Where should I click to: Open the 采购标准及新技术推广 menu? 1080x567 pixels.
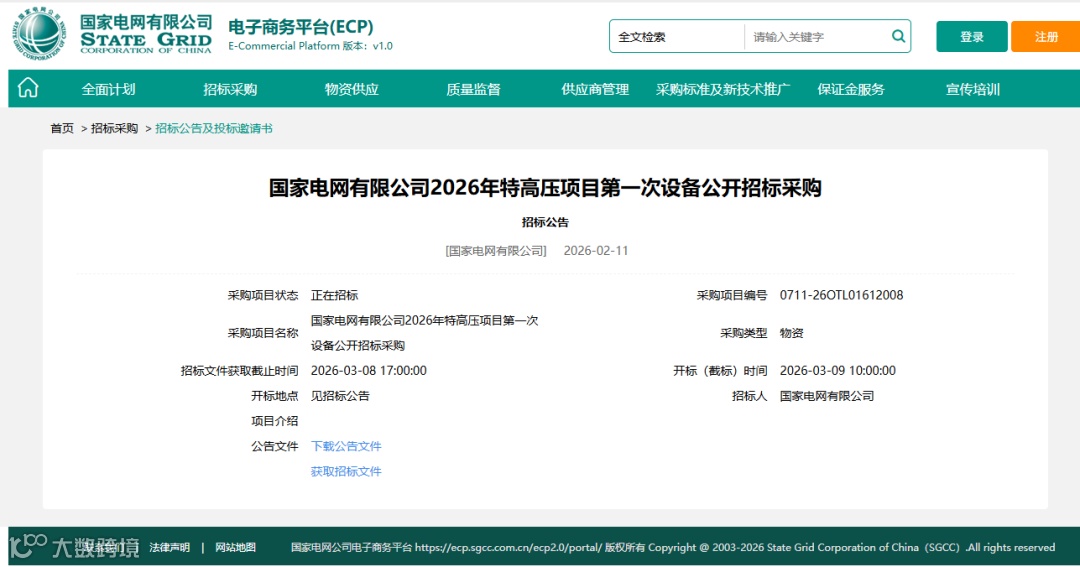(x=723, y=89)
